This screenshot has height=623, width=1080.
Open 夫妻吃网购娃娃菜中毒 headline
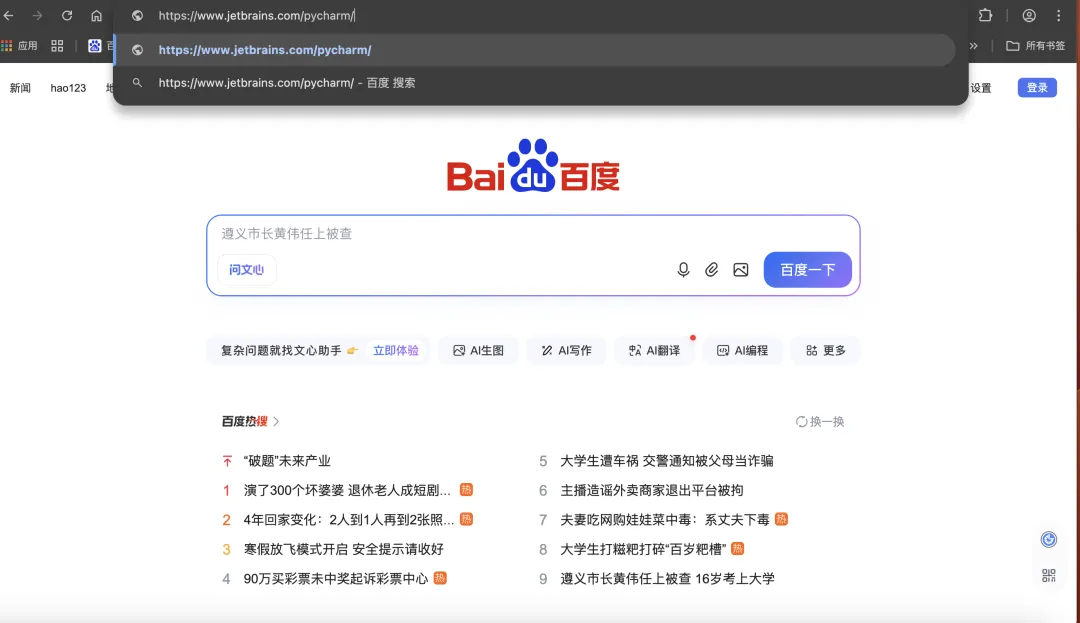coord(665,520)
